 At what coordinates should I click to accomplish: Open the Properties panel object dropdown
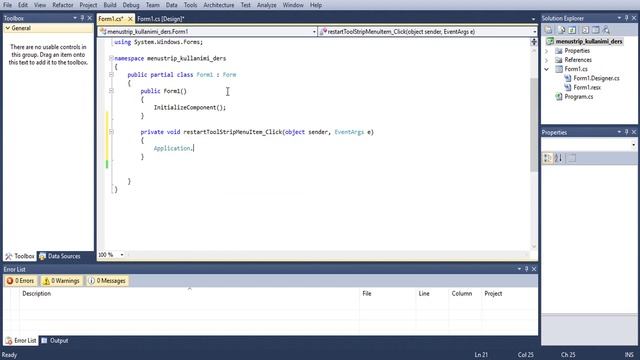click(633, 145)
